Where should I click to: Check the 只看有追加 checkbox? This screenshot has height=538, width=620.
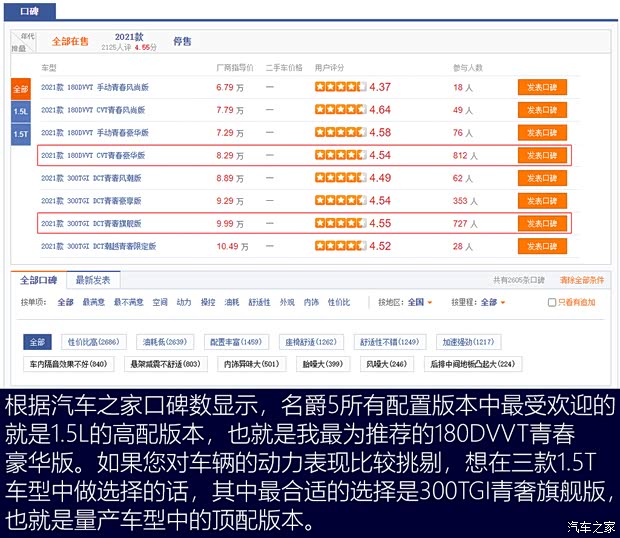coord(552,302)
